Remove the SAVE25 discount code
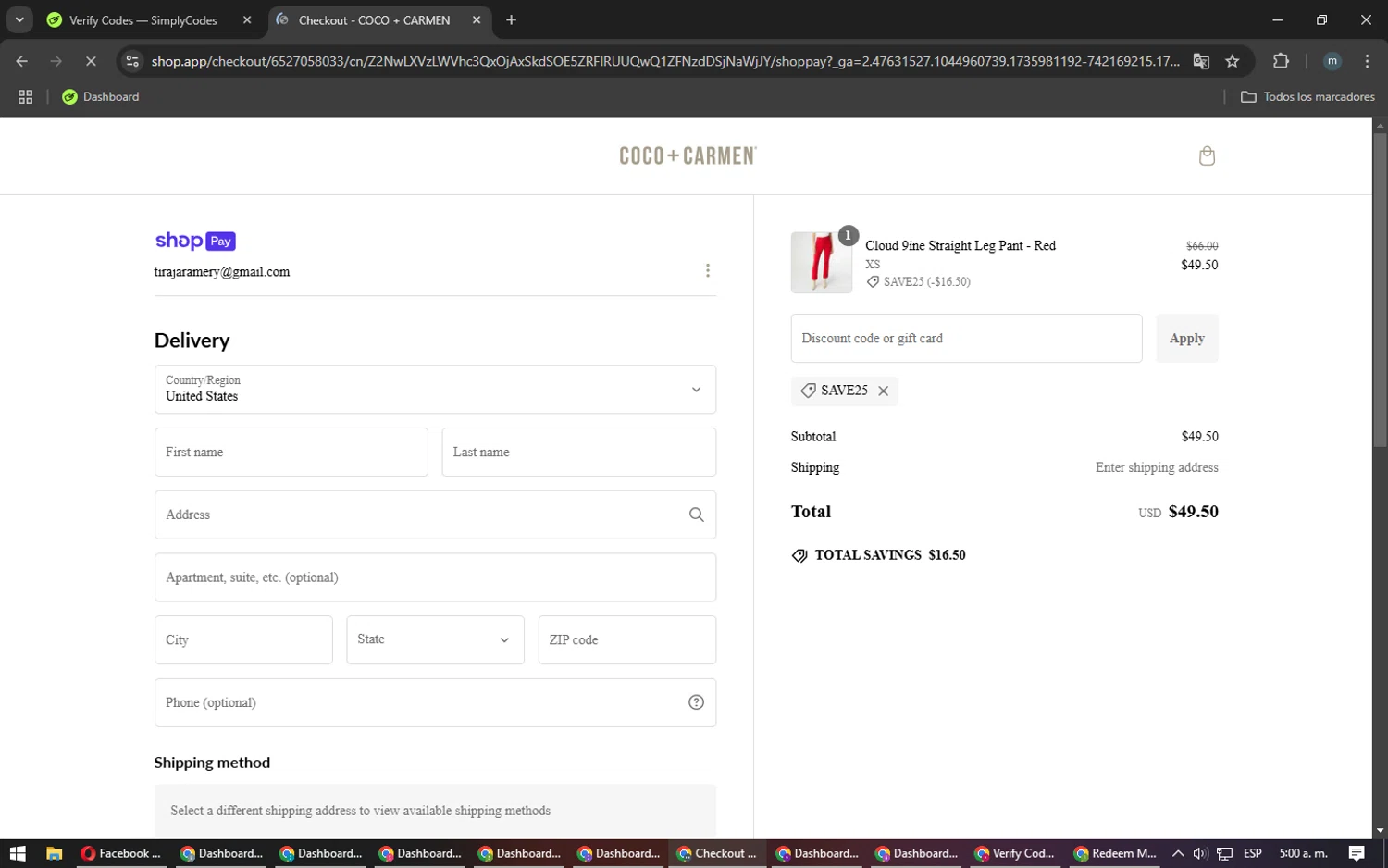 pyautogui.click(x=884, y=391)
